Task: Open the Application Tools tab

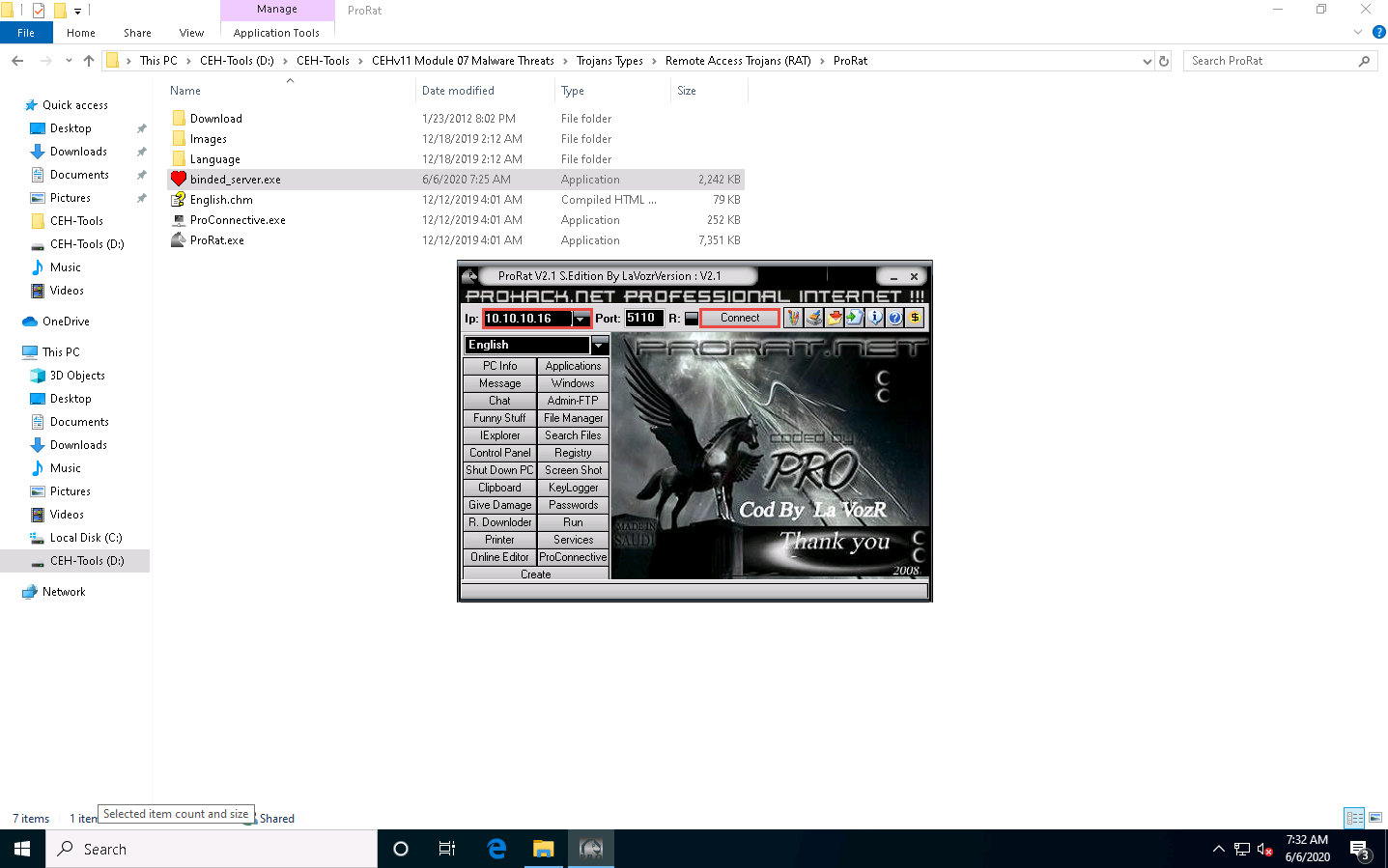Action: point(276,33)
